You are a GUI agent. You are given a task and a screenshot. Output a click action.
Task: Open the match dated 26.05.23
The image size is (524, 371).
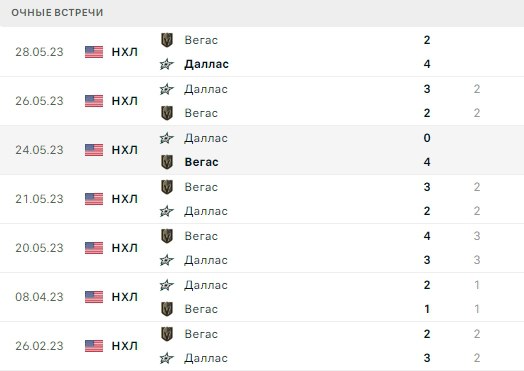click(x=262, y=101)
